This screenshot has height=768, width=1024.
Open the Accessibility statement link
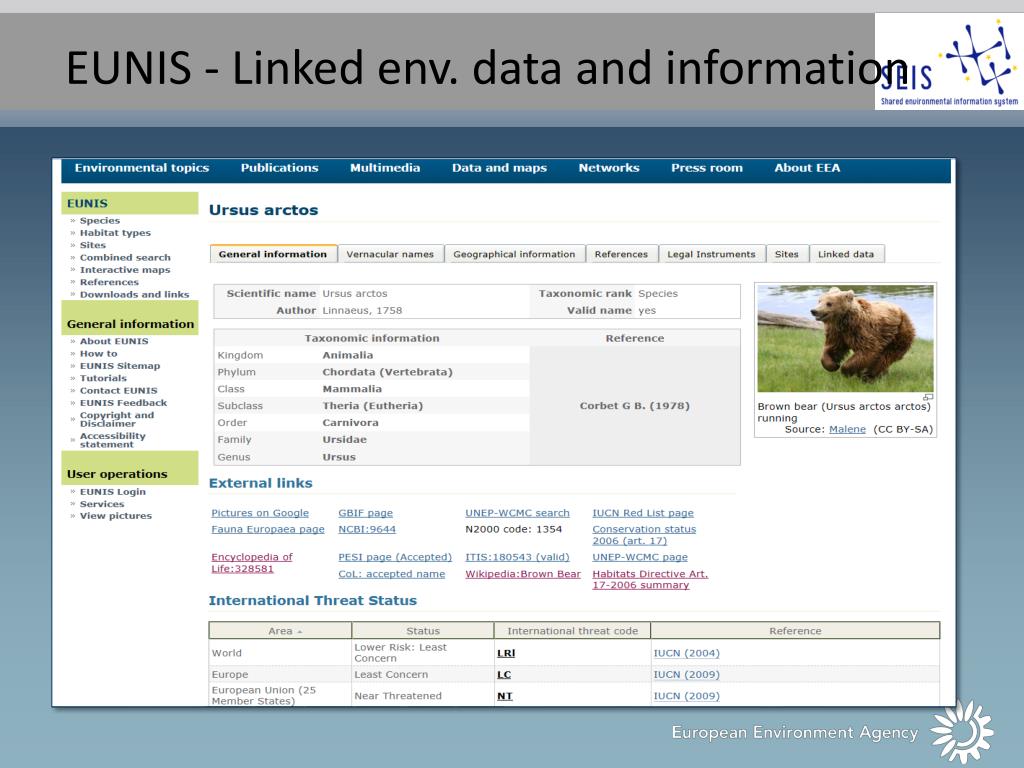pyautogui.click(x=112, y=440)
